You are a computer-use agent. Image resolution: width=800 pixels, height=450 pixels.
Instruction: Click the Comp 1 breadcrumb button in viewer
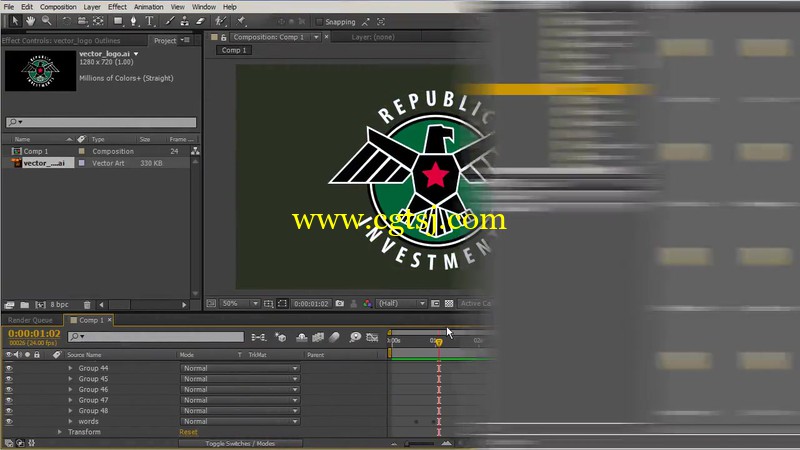(234, 50)
